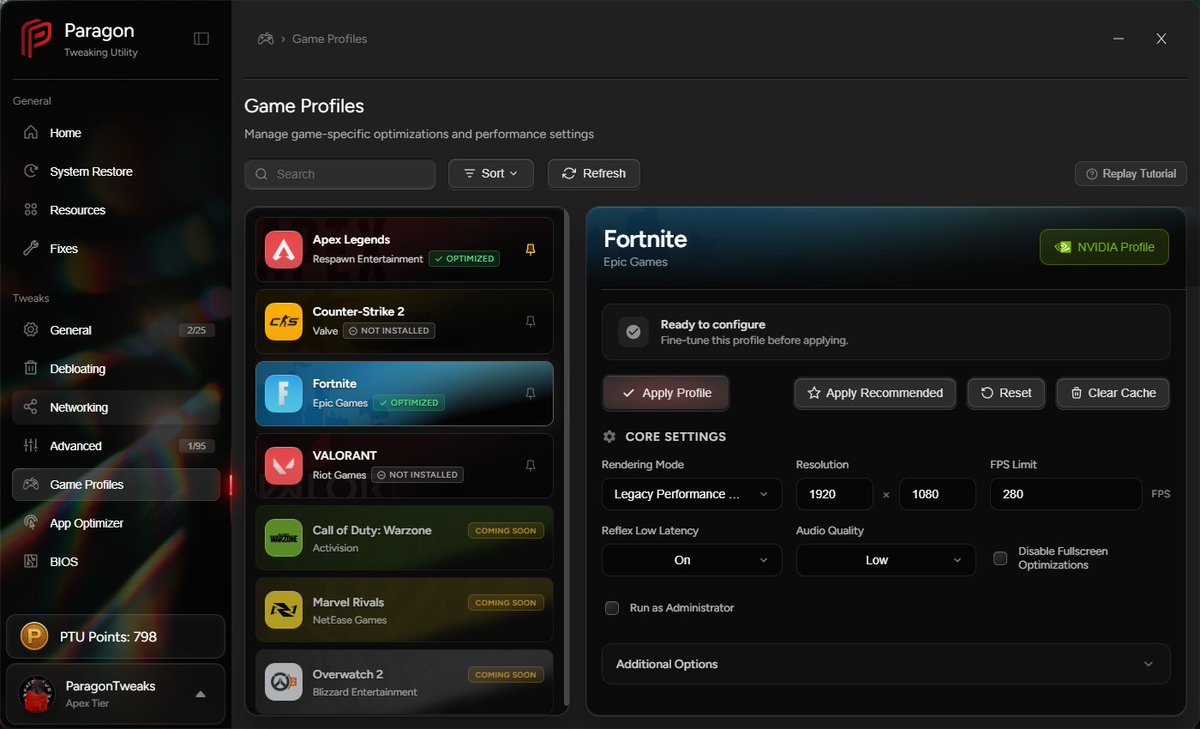Click Game Profiles breadcrumb text
The image size is (1200, 729).
330,39
